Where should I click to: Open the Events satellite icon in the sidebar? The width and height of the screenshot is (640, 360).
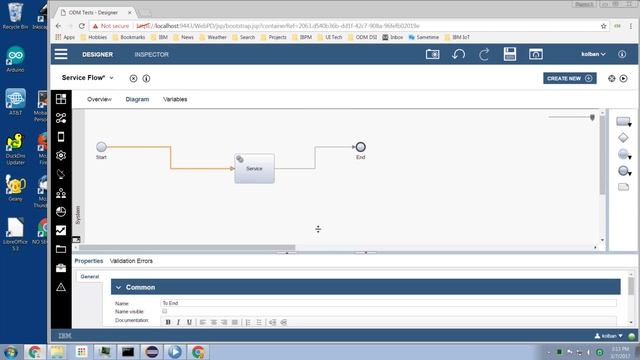point(61,174)
